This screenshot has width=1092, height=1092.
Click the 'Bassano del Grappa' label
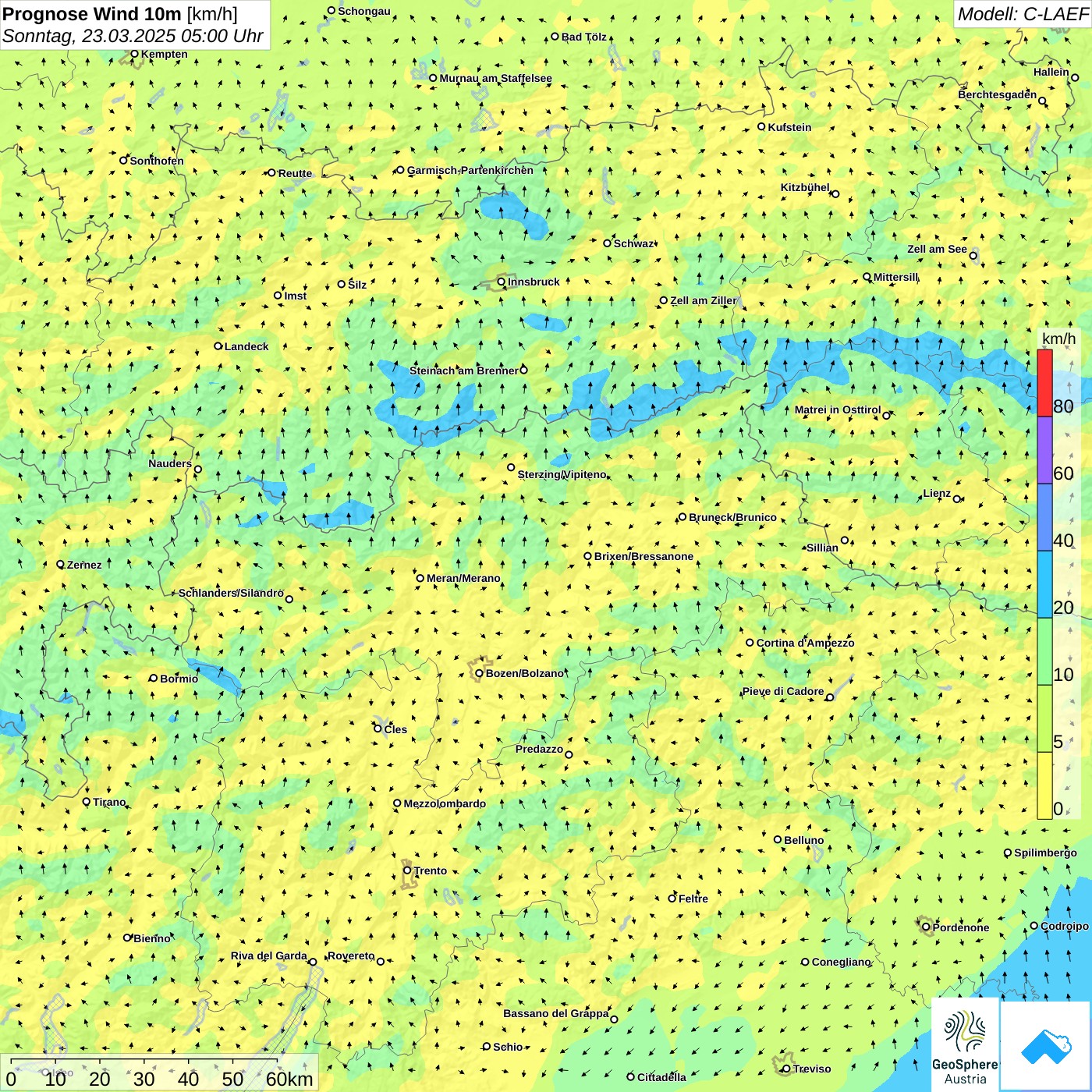[555, 1013]
